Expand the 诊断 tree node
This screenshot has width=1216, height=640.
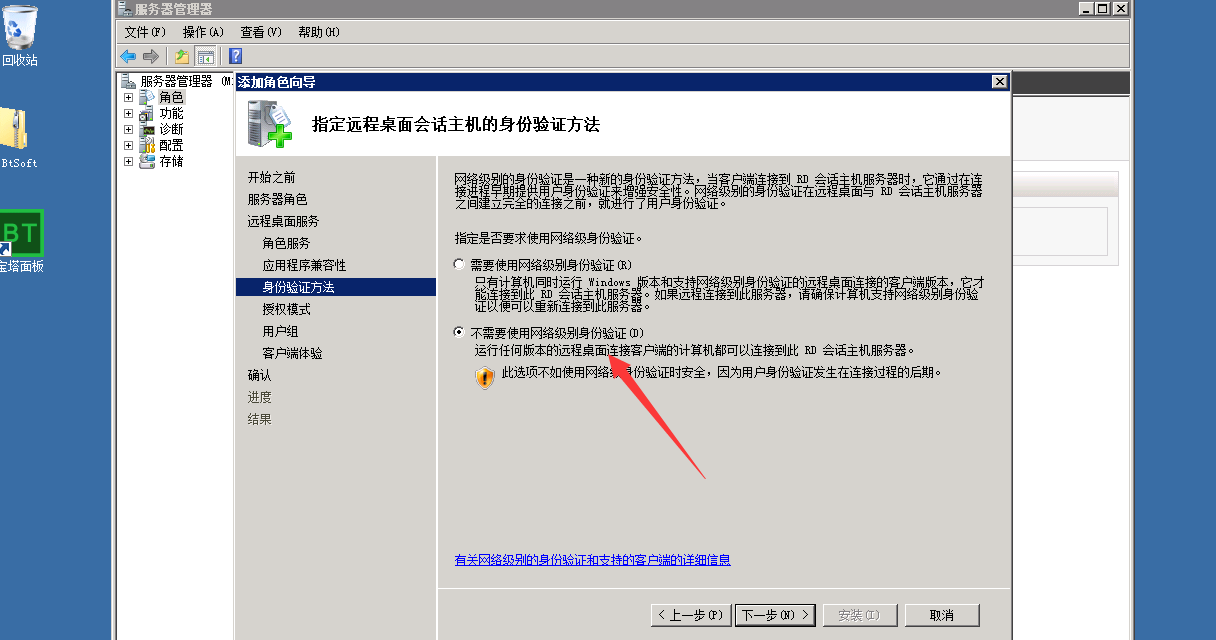(128, 130)
